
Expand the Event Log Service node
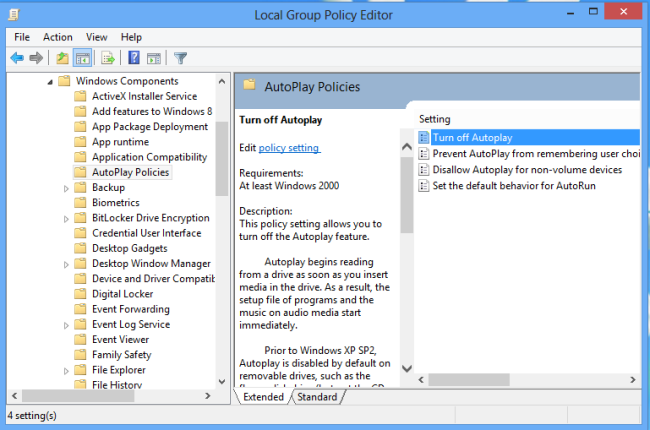(66, 326)
